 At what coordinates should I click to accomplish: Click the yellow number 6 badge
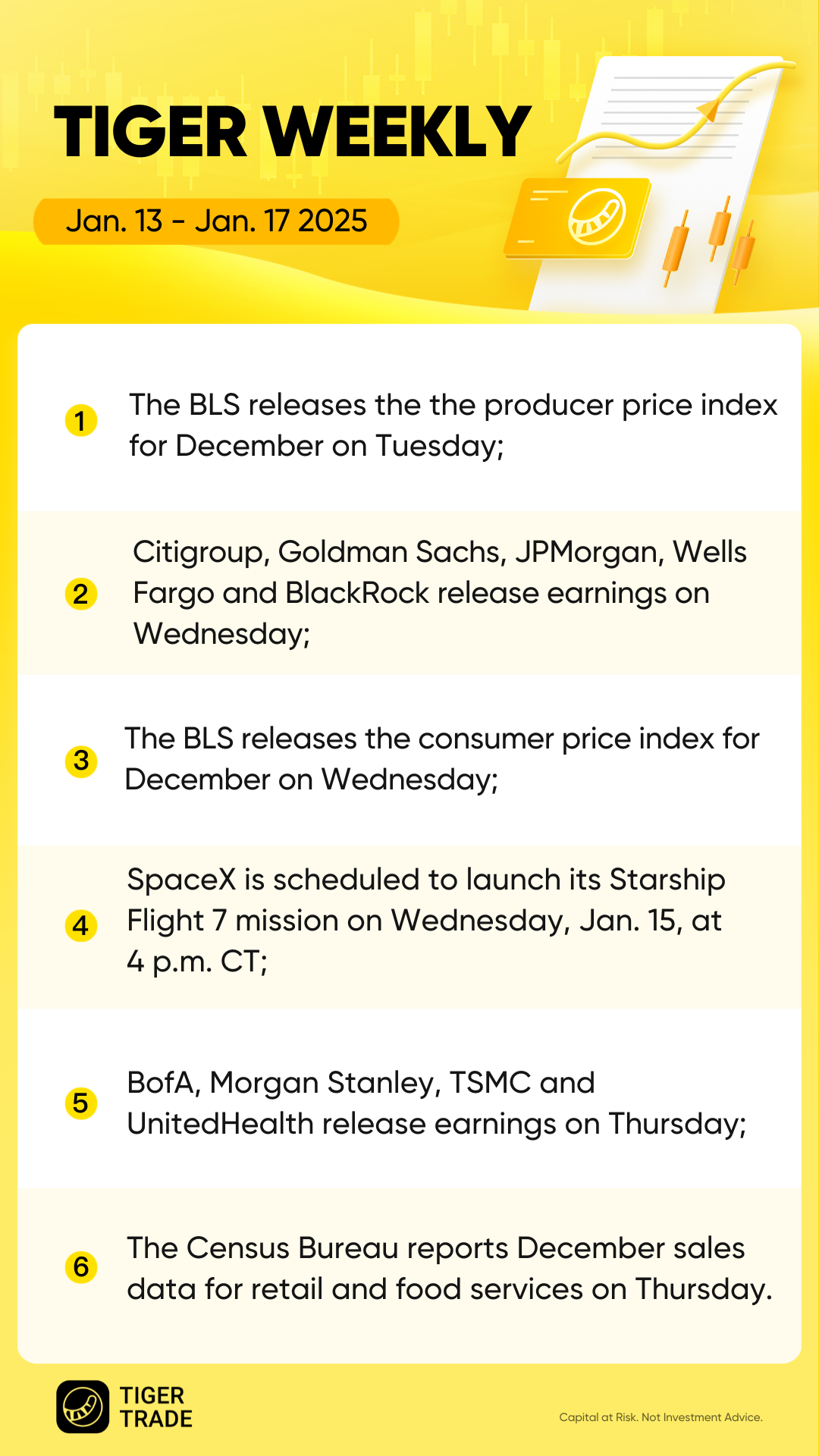[x=81, y=1267]
